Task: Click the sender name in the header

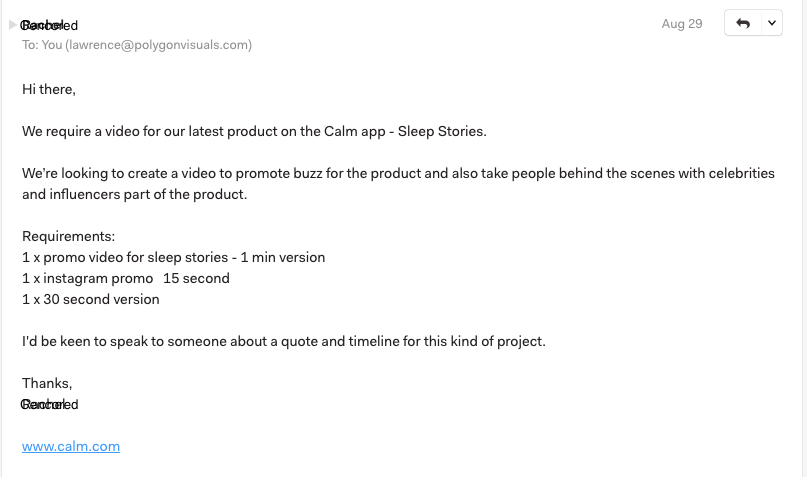Action: [x=49, y=25]
